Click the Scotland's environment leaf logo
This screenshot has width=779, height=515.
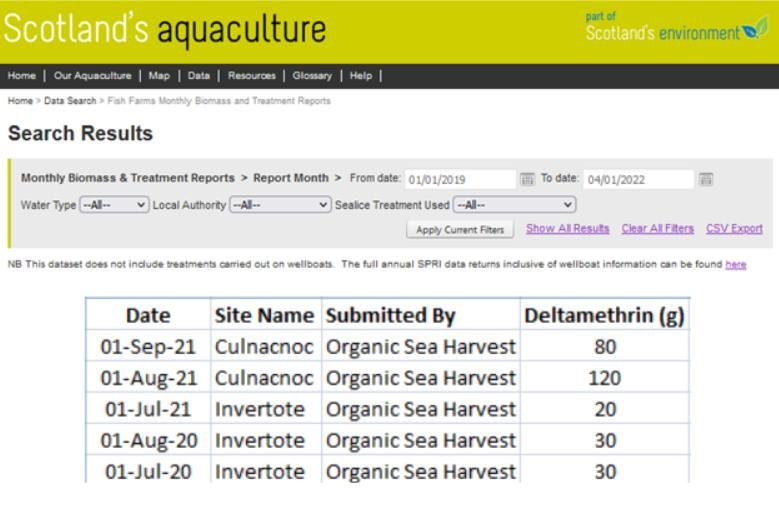(x=755, y=29)
